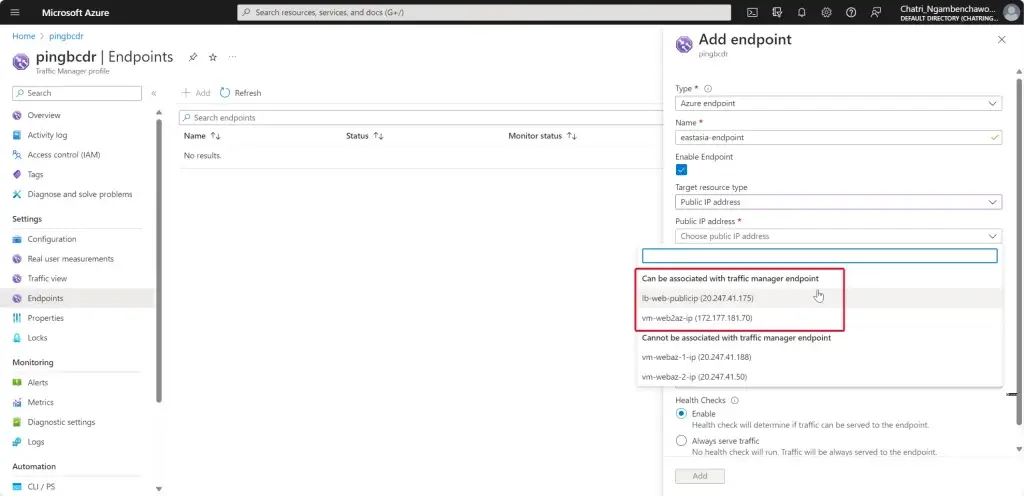Open the Type dropdown (Azure endpoint)
Screen dimensions: 1024x496
point(839,103)
